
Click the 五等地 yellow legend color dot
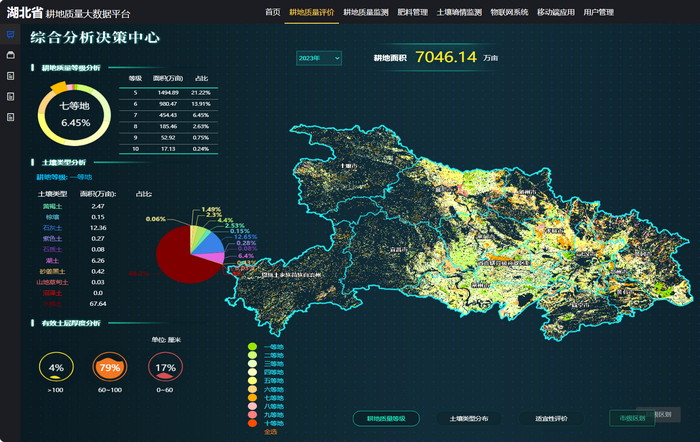point(252,381)
